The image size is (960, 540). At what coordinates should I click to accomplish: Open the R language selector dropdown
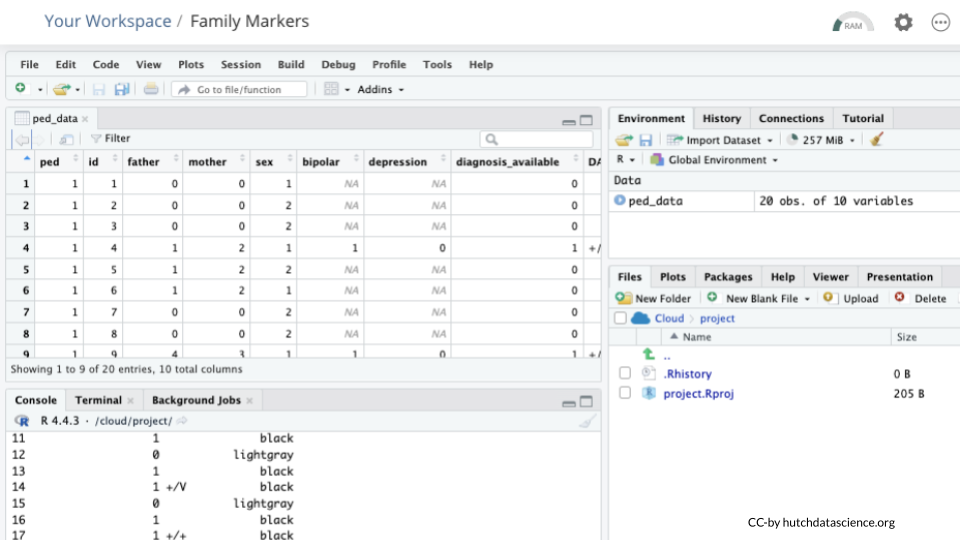625,160
